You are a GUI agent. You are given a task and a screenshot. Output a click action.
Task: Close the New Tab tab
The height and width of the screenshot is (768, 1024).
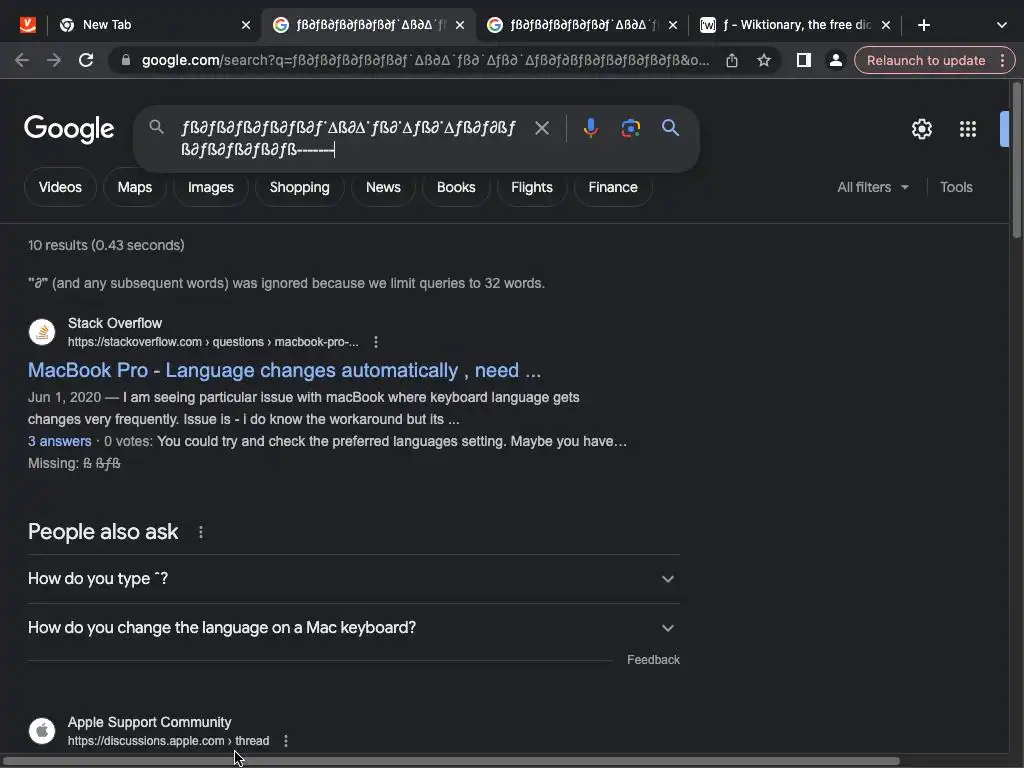click(x=246, y=25)
